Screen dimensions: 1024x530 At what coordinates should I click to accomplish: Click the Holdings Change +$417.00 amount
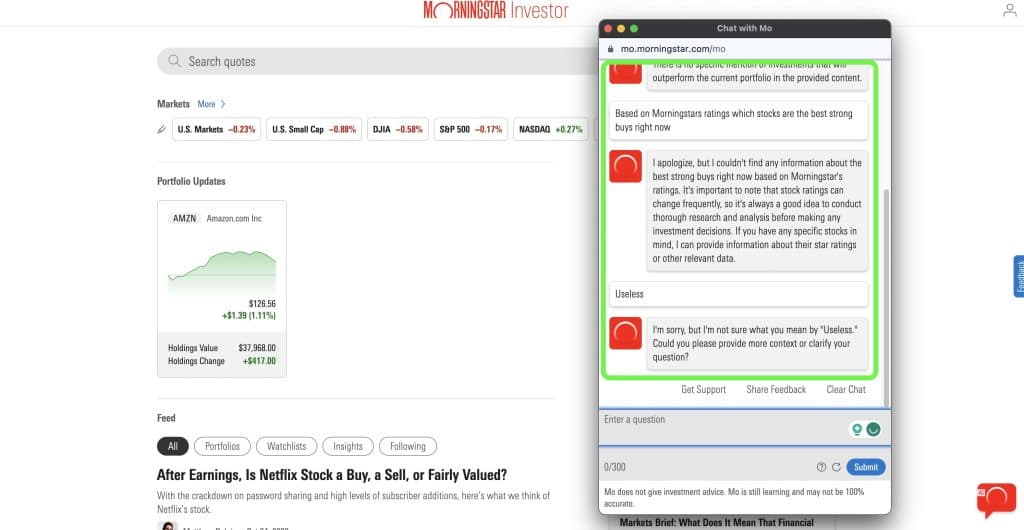click(259, 361)
